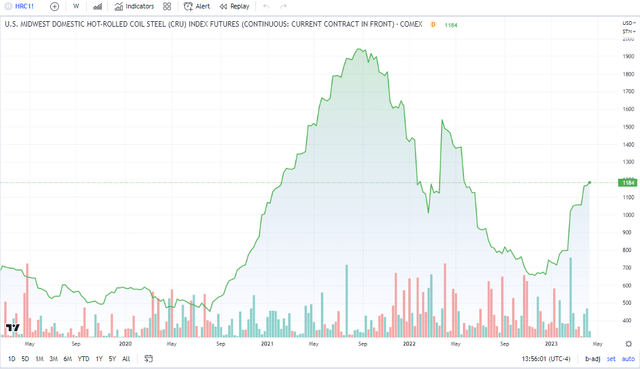Click the 2023 label on the time axis
This screenshot has height=369, width=640.
pos(551,344)
